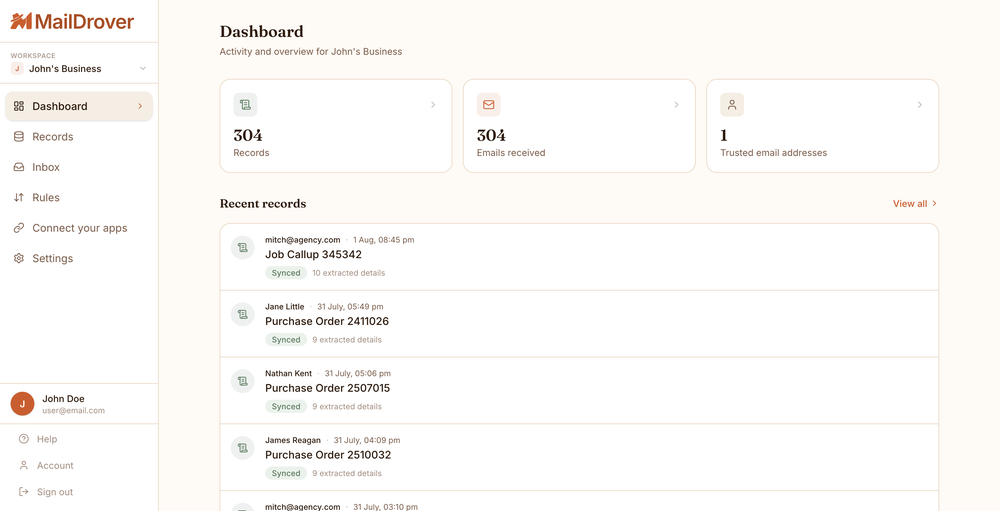This screenshot has height=511, width=1000.
Task: Click the record icon for Purchase Order 2411026
Action: pos(242,315)
